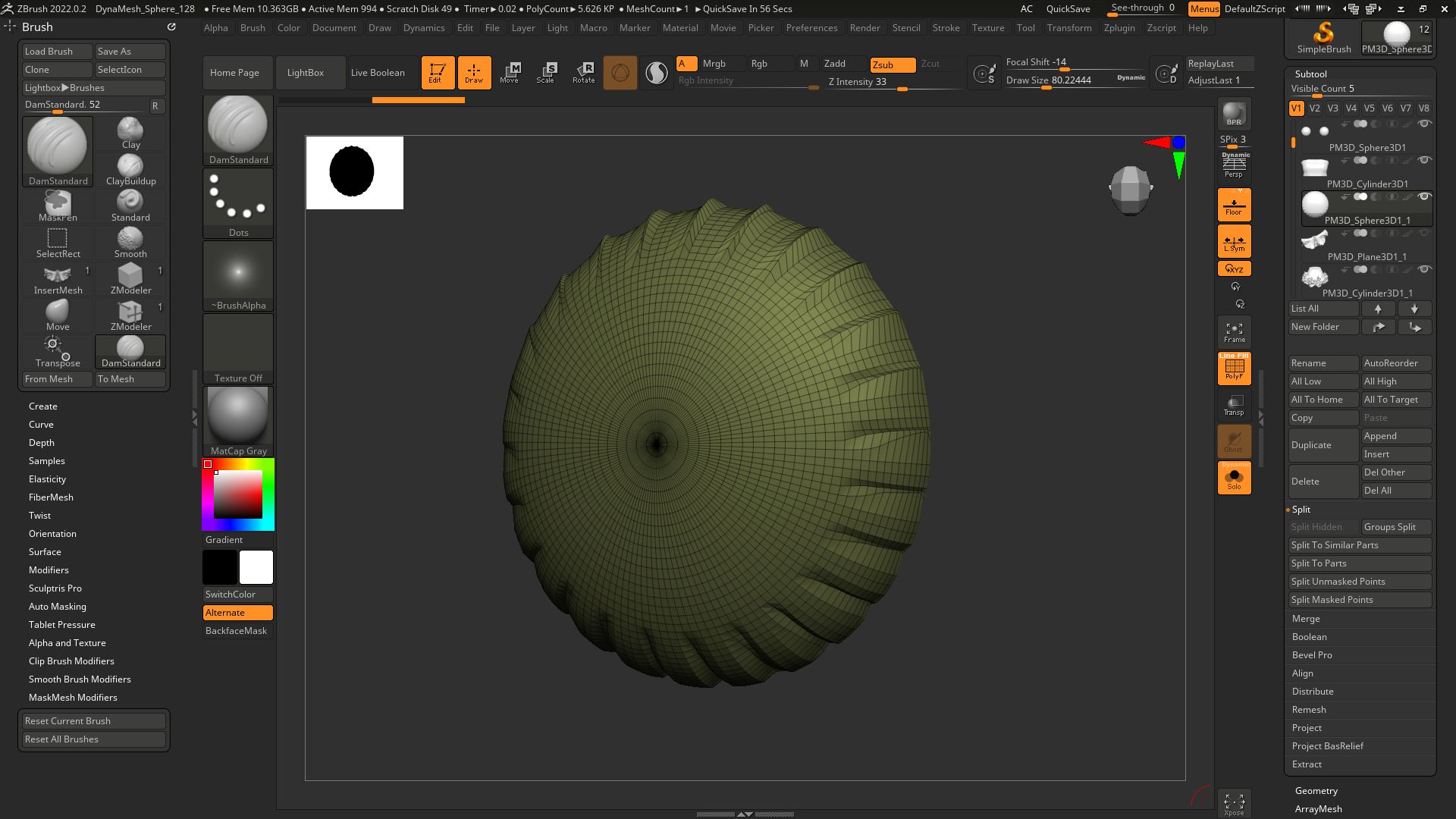Click the BPR render icon
Viewport: 1456px width, 819px height.
[1234, 114]
